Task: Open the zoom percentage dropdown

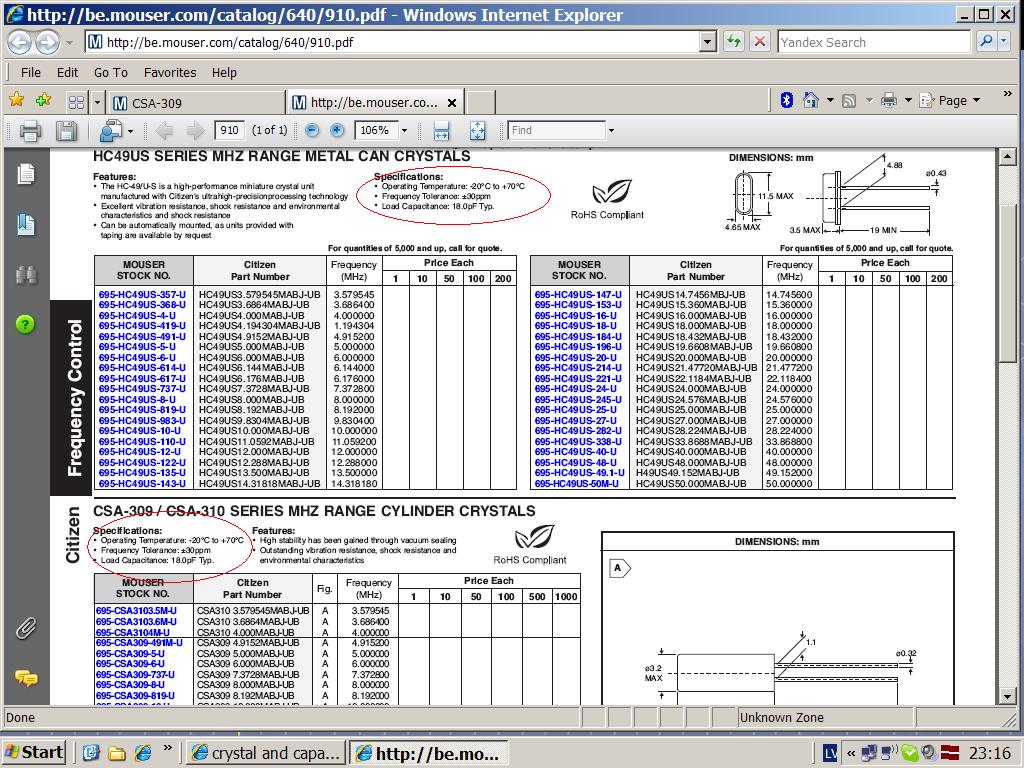Action: [404, 131]
